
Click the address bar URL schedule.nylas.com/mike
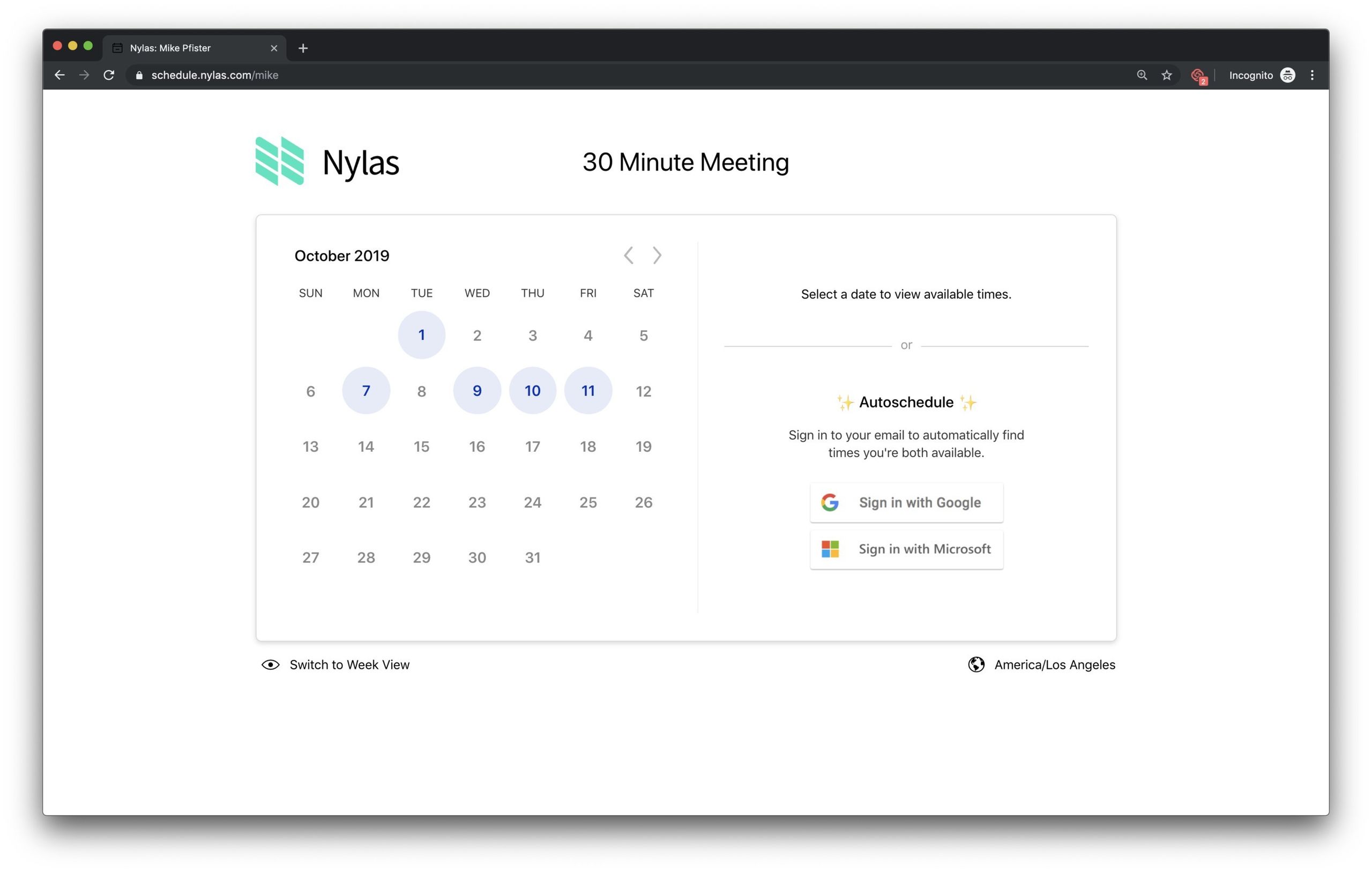pos(215,75)
